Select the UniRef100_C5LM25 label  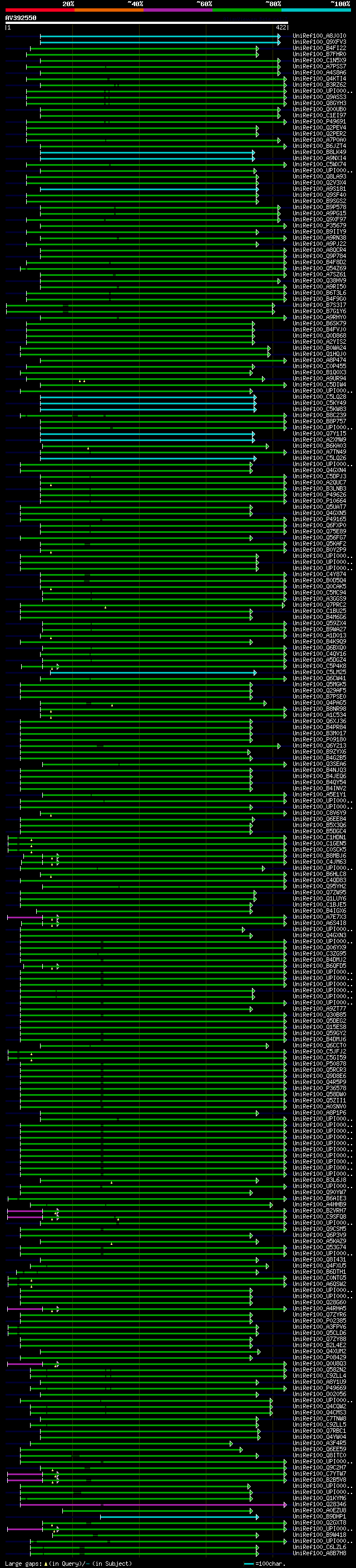[x=319, y=672]
